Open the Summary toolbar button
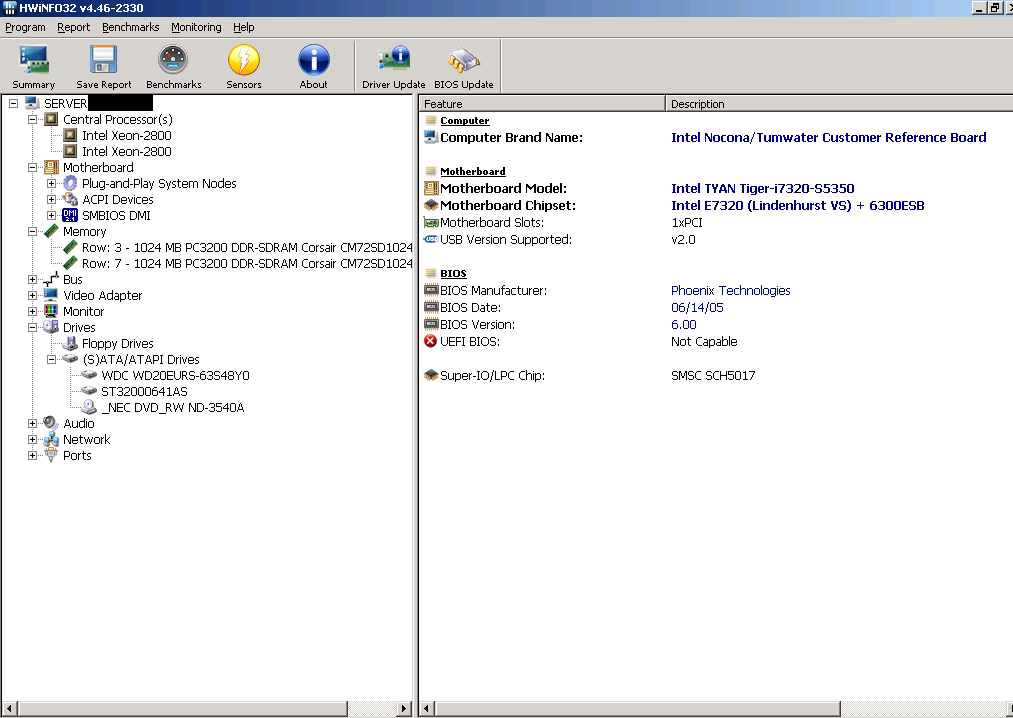 (x=34, y=67)
